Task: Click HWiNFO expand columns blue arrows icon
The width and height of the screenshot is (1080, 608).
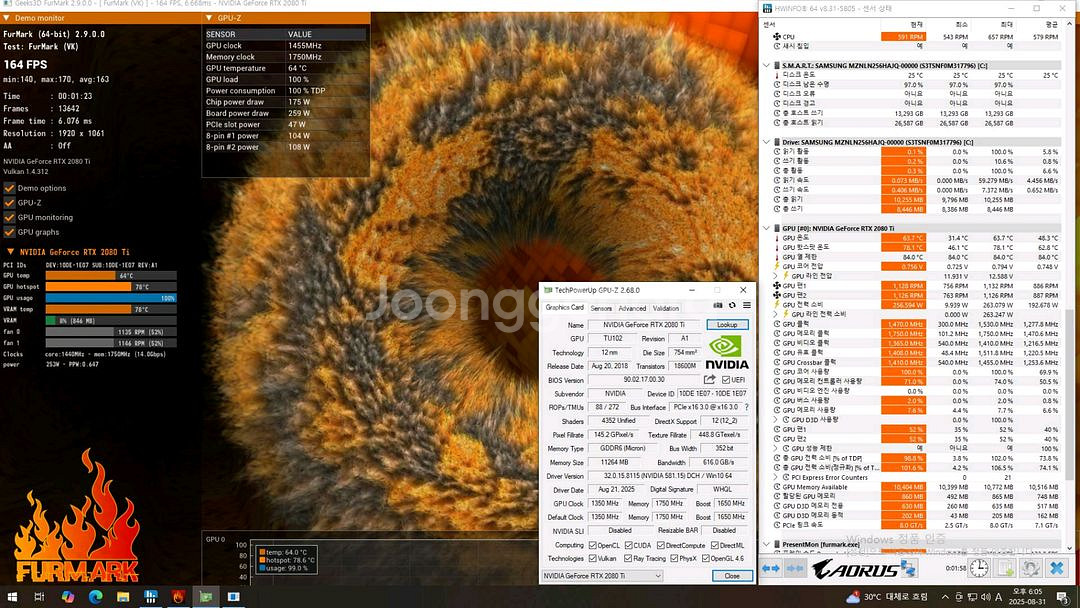Action: coord(771,569)
